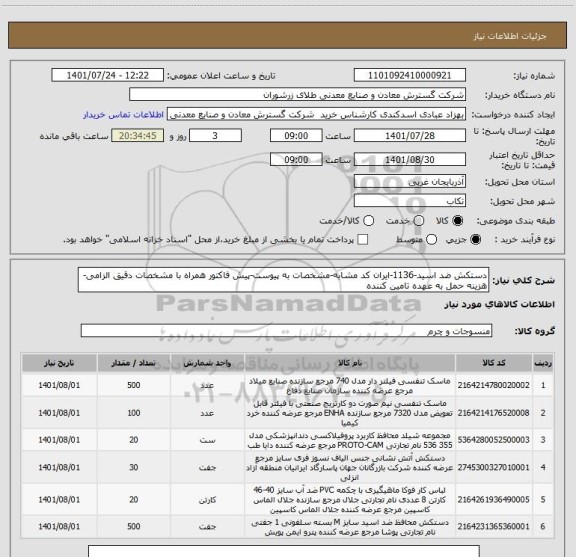Viewport: 576px width, 557px height.
Task: Click the announcement date field 1401/07/24 - 12:22
Action: pos(108,75)
